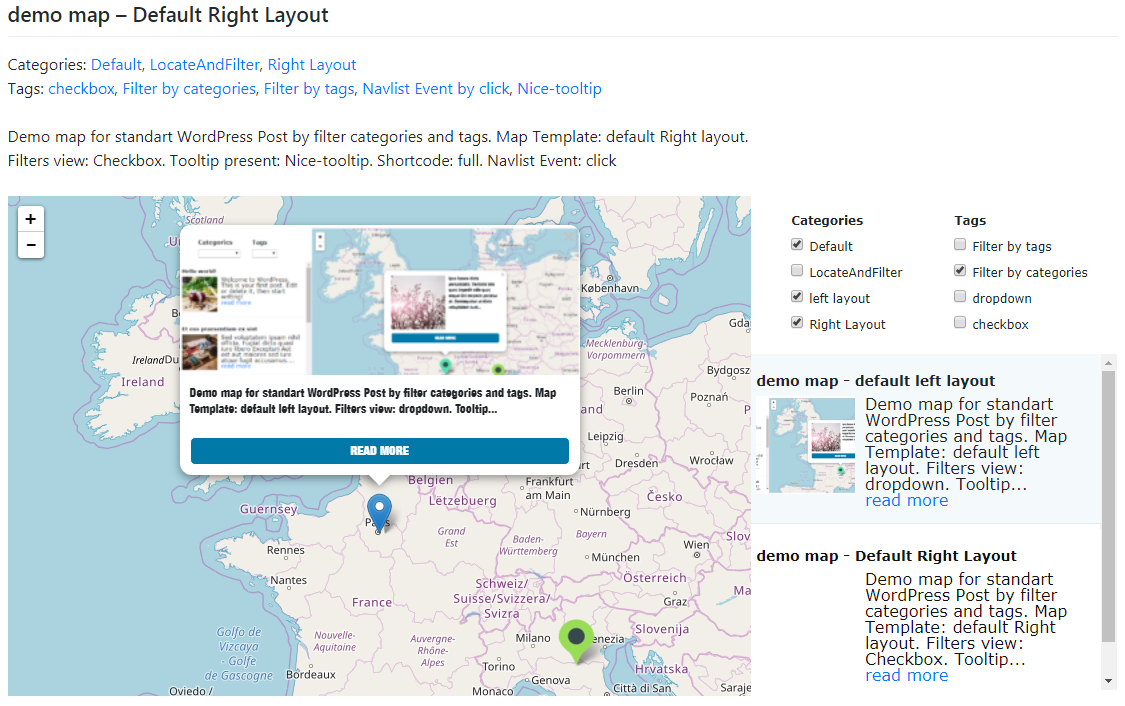
Task: Open the LocateAndFilter category link
Action: pyautogui.click(x=204, y=65)
